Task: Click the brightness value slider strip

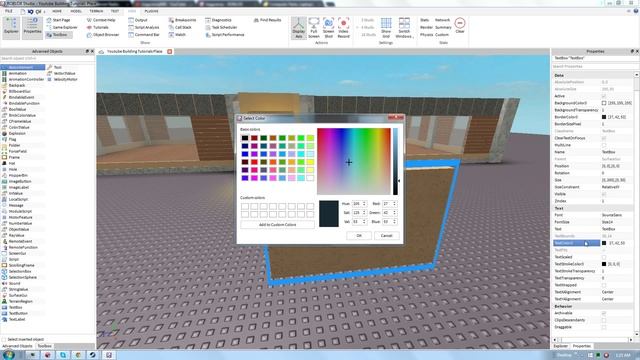Action: (x=395, y=162)
